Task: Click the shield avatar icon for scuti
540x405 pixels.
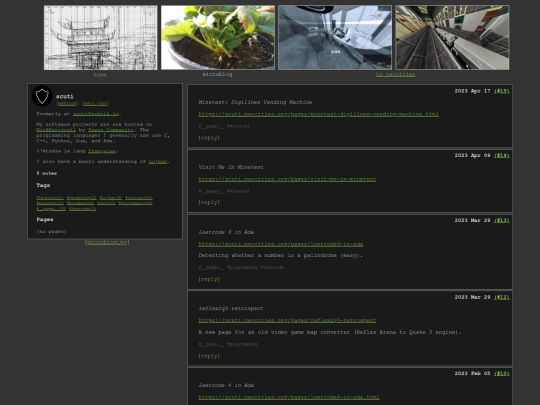Action: (42, 96)
